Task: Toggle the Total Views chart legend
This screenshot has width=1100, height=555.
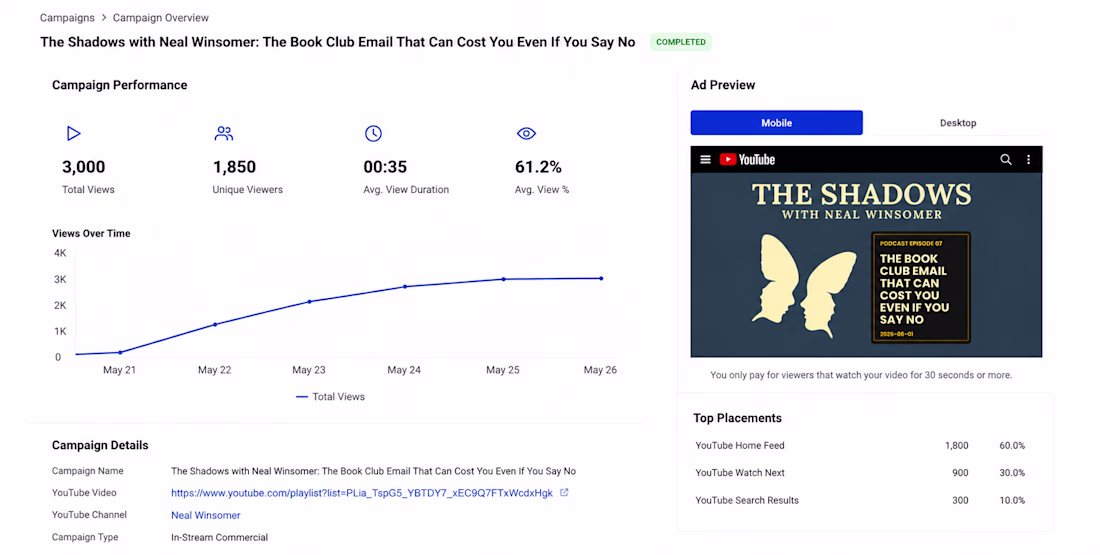Action: pos(330,396)
